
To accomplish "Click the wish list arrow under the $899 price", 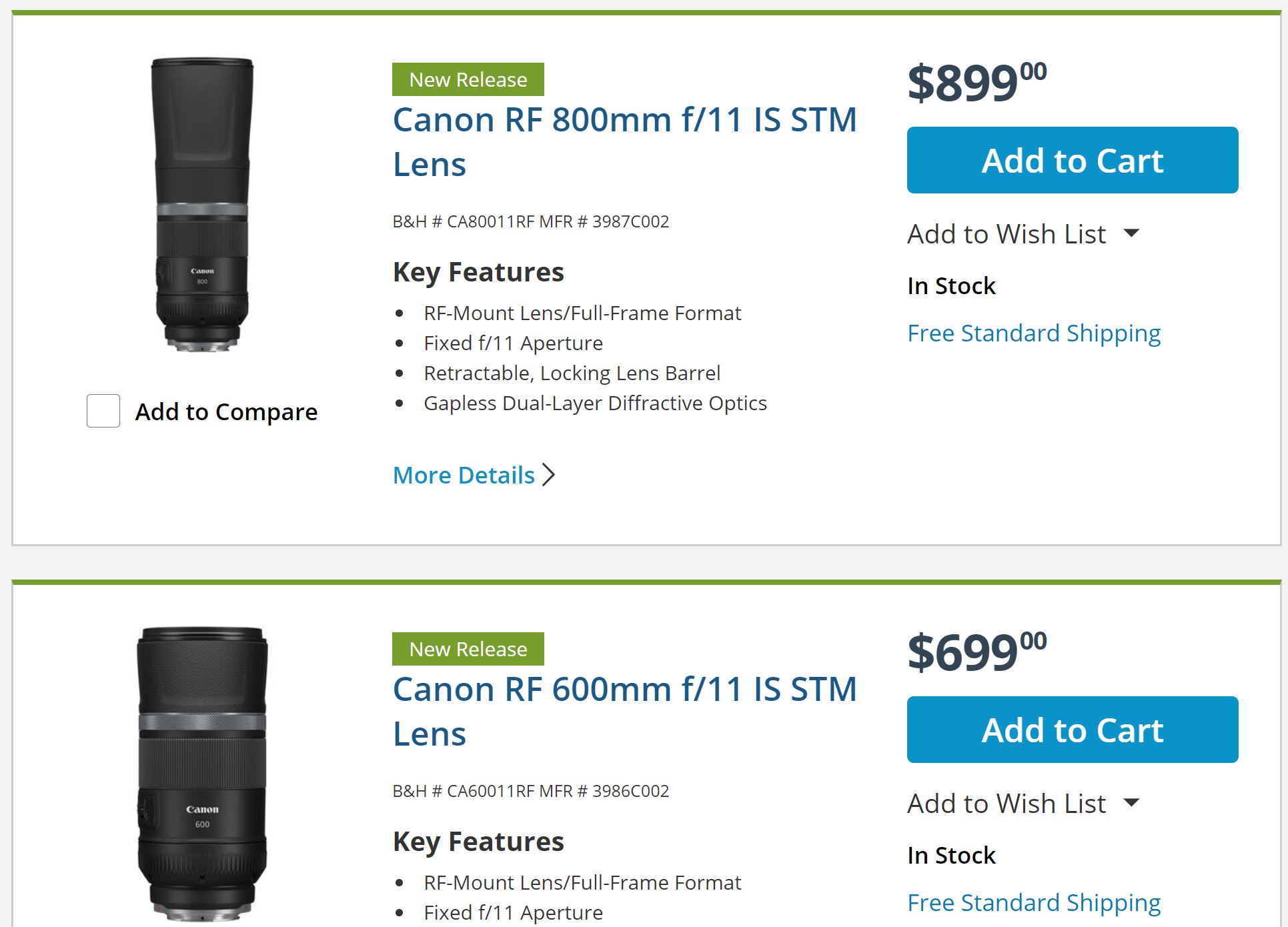I will point(1131,233).
